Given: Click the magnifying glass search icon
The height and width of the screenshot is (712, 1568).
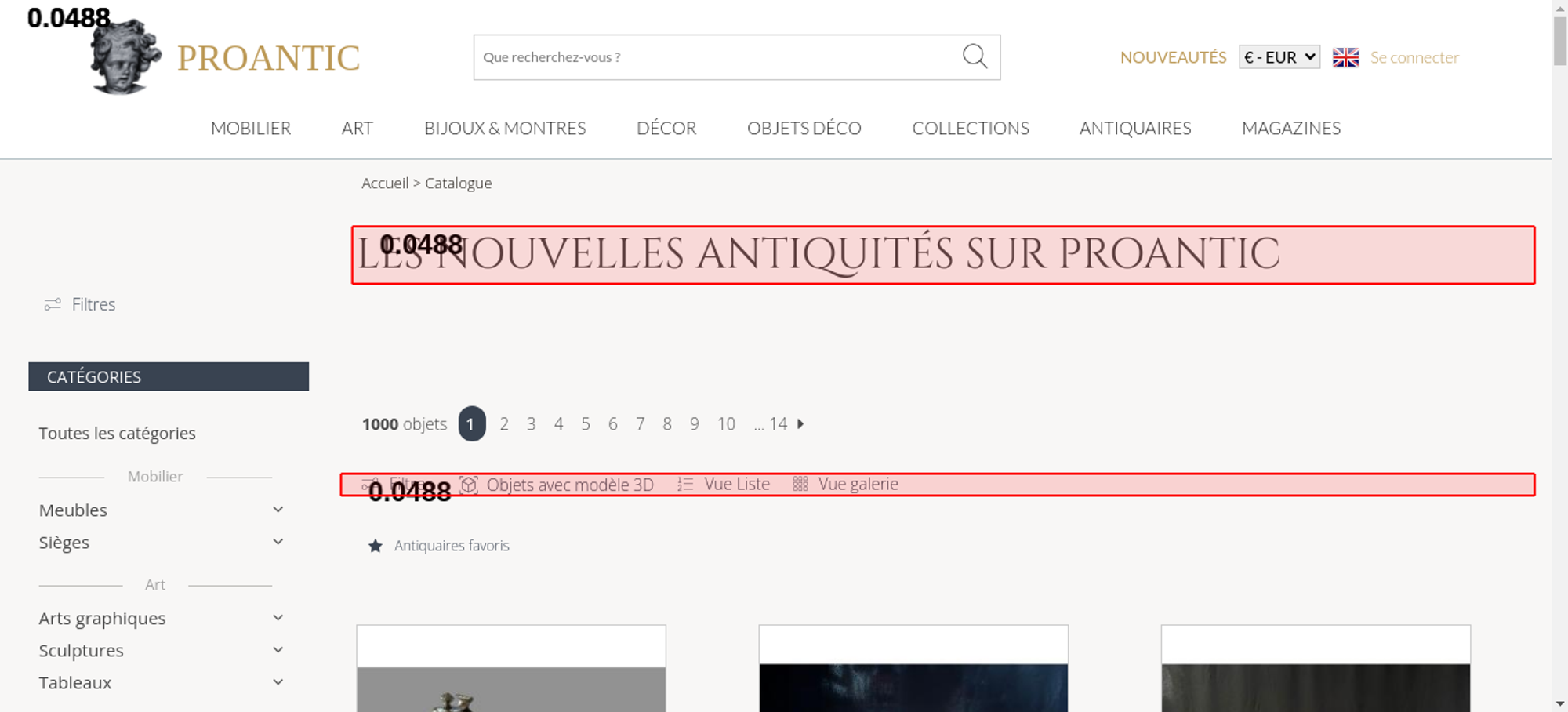Looking at the screenshot, I should pos(975,56).
